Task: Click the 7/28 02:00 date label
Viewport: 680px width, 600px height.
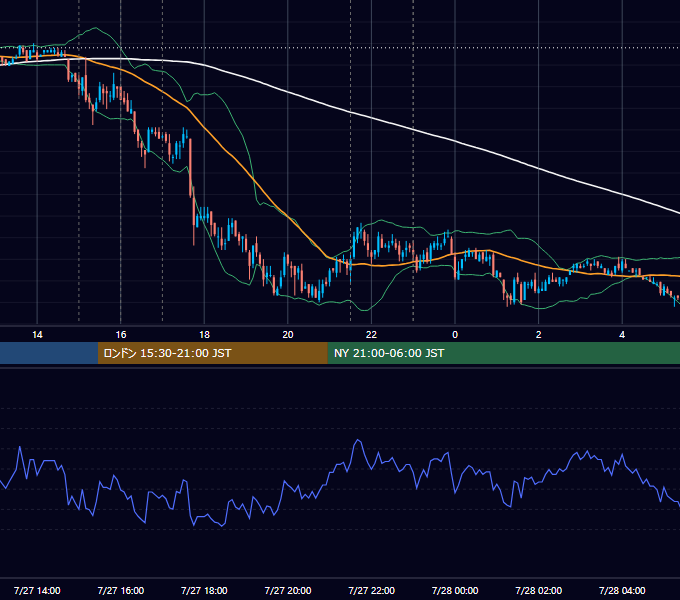Action: pyautogui.click(x=539, y=590)
